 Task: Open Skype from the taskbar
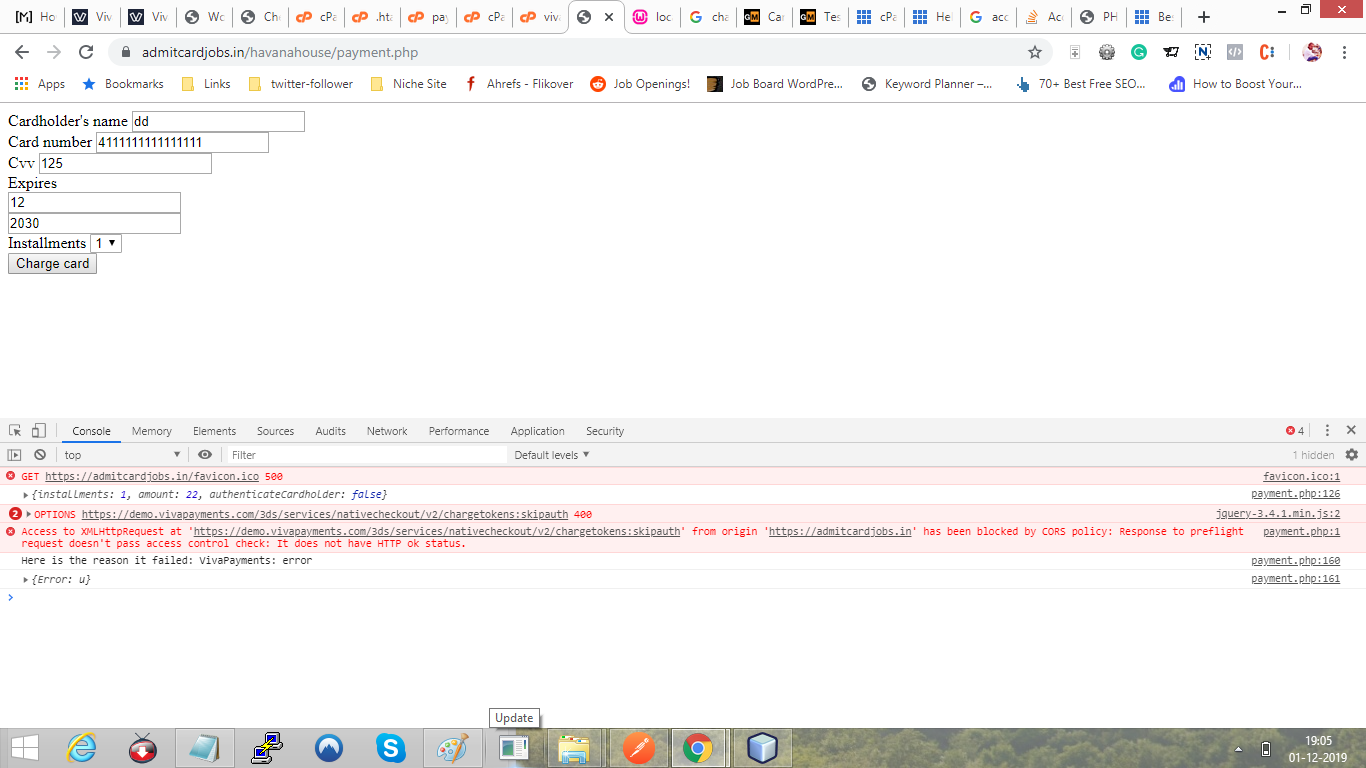pyautogui.click(x=389, y=747)
